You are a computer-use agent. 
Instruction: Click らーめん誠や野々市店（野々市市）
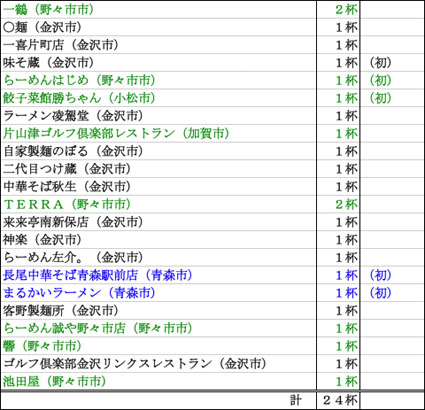point(97,328)
